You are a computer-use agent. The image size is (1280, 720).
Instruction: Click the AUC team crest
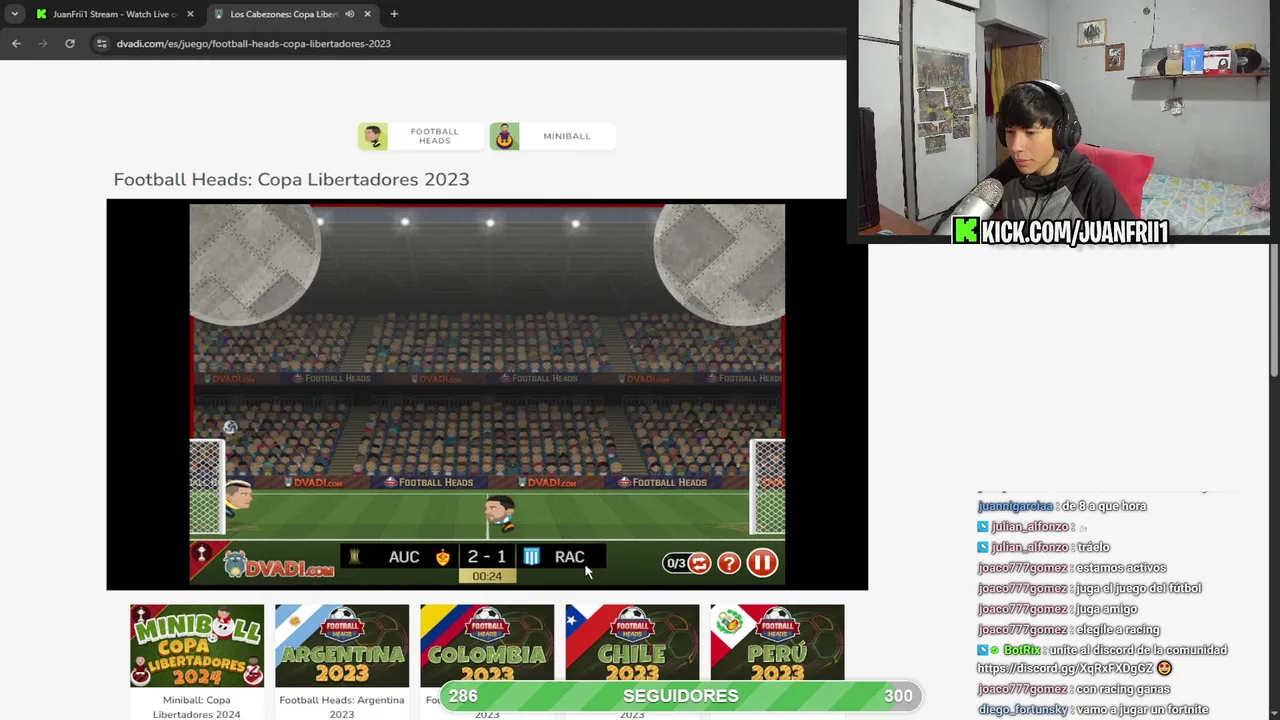(x=443, y=557)
